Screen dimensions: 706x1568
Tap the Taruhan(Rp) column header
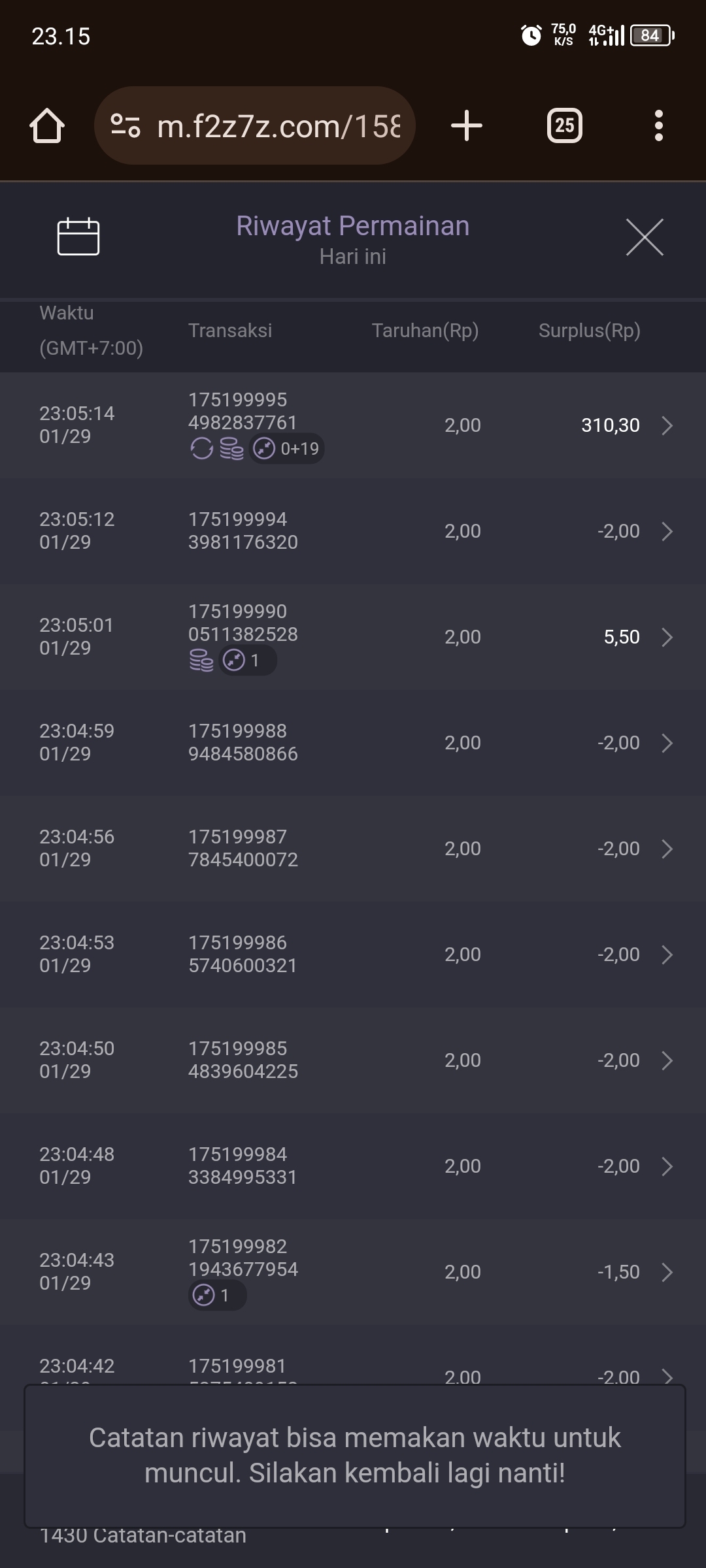[x=425, y=331]
